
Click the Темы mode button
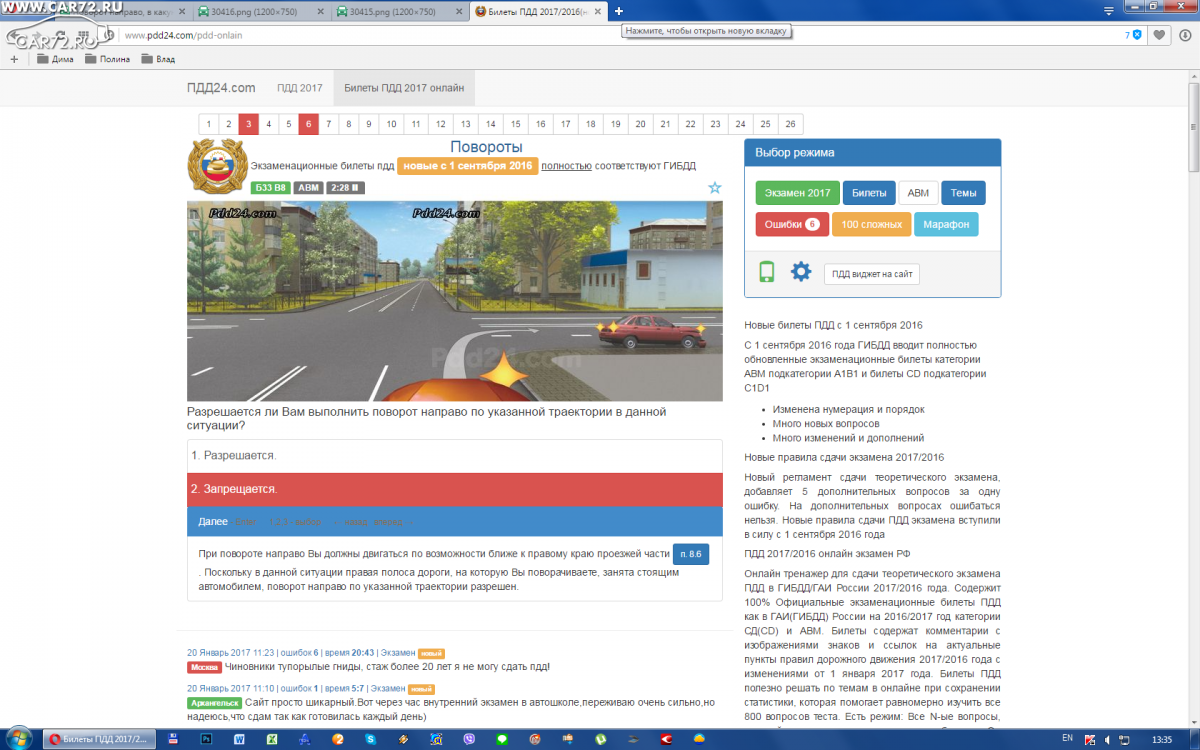(x=963, y=193)
